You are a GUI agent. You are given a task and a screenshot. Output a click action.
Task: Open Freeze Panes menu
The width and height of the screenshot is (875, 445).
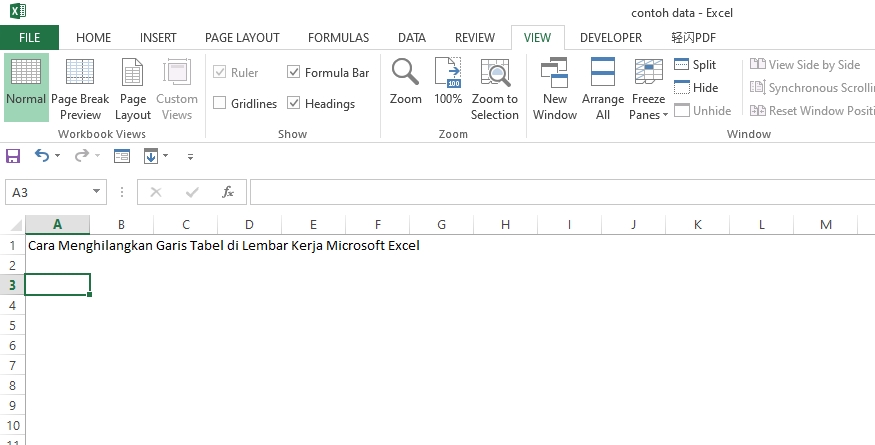[x=648, y=89]
